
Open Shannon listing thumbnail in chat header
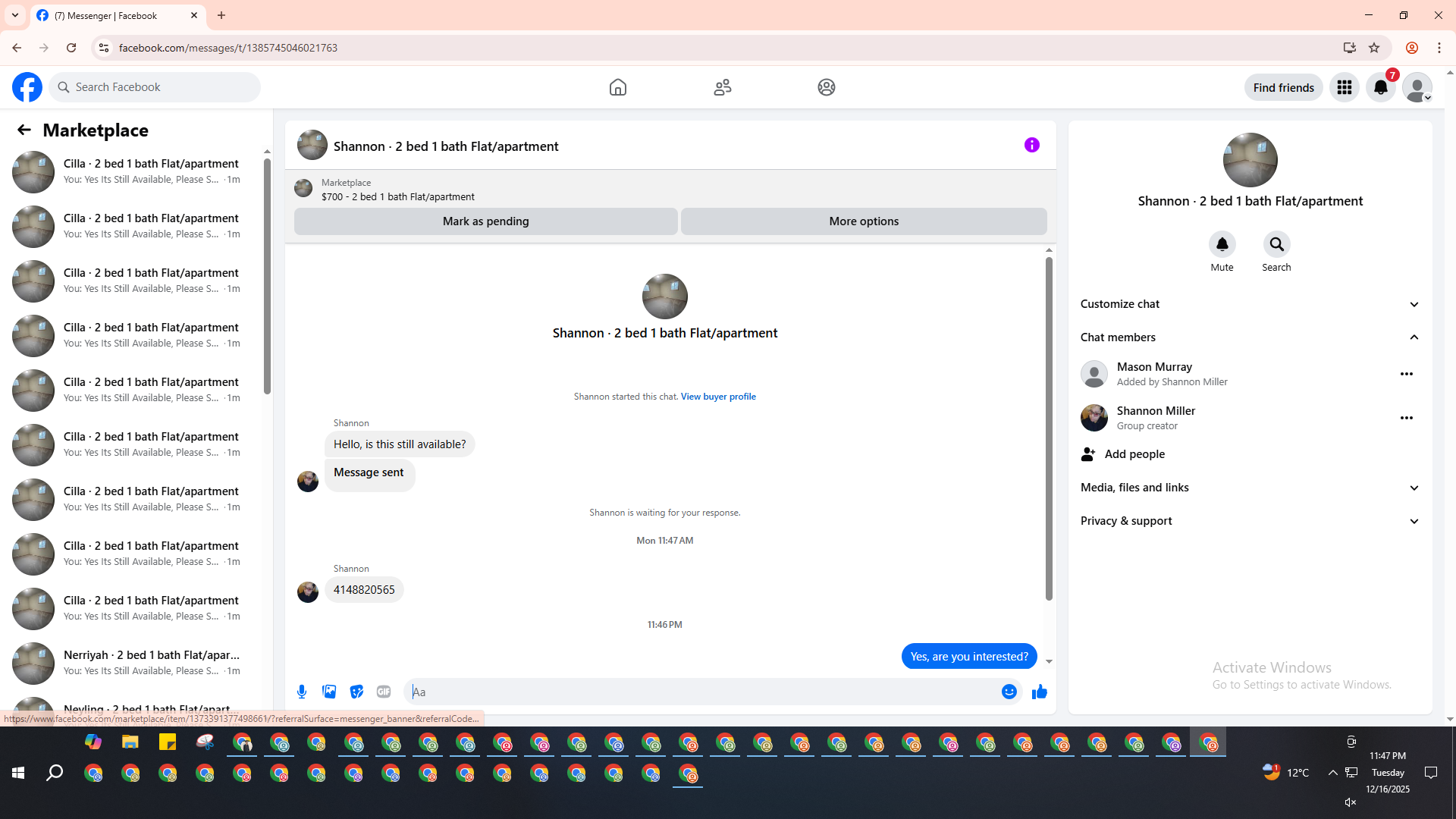click(312, 145)
